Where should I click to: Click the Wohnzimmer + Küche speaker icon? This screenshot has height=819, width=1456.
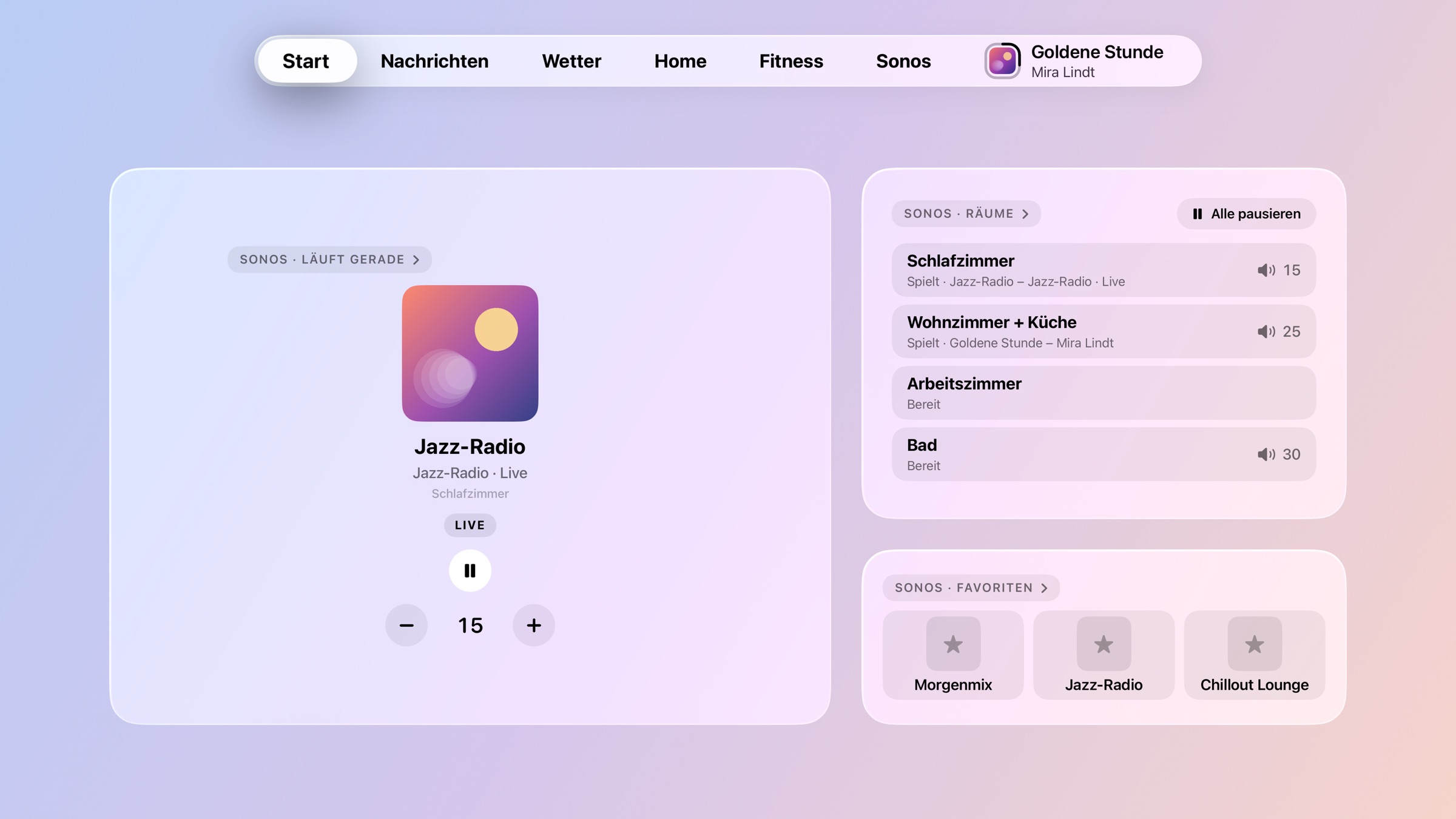click(x=1266, y=331)
